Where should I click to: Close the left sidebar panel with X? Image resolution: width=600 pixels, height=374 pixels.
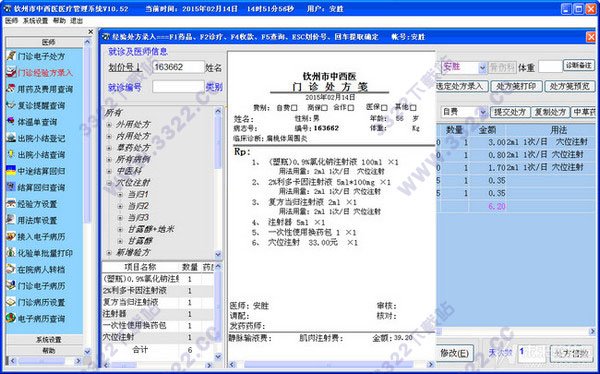(x=91, y=31)
